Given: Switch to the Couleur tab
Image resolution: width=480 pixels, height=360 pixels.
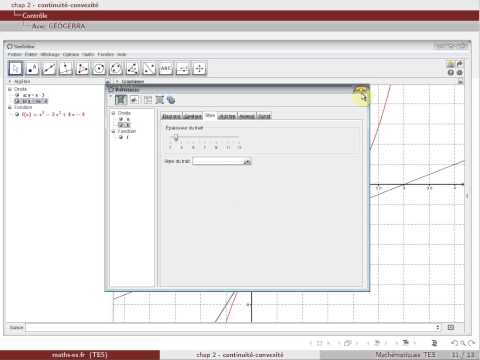Looking at the screenshot, I should pyautogui.click(x=193, y=116).
